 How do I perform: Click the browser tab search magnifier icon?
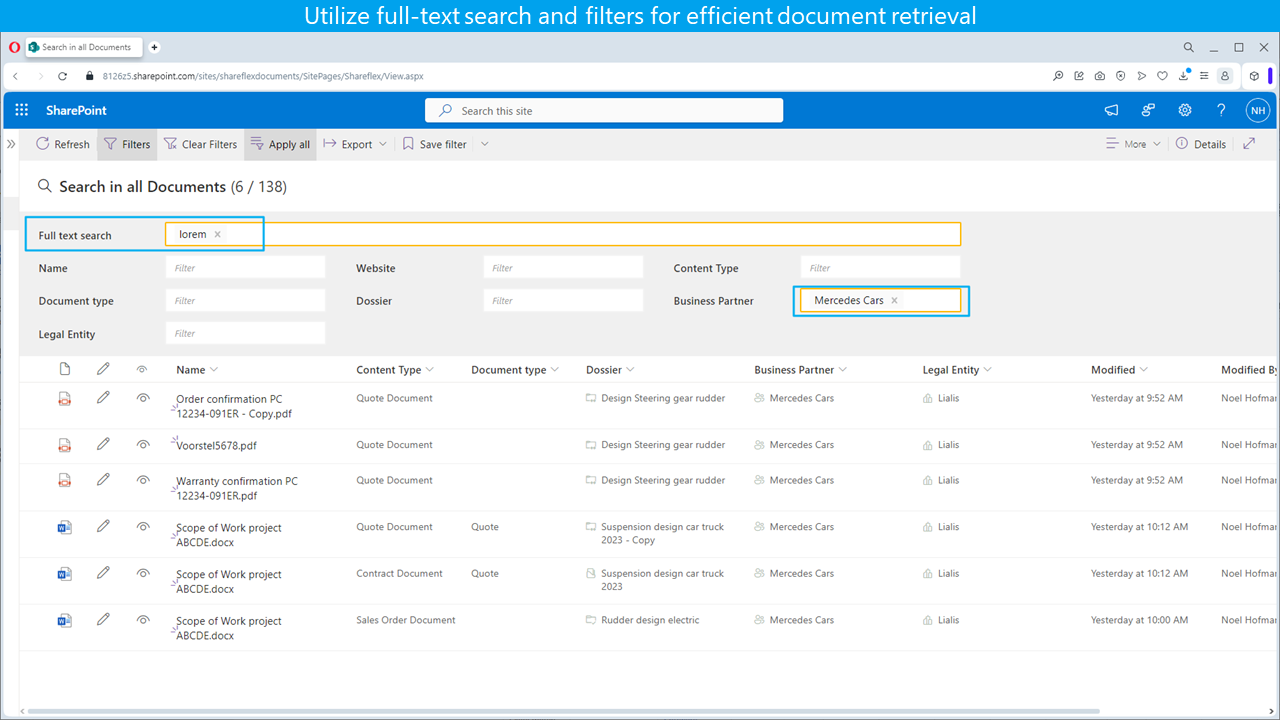coord(1189,47)
